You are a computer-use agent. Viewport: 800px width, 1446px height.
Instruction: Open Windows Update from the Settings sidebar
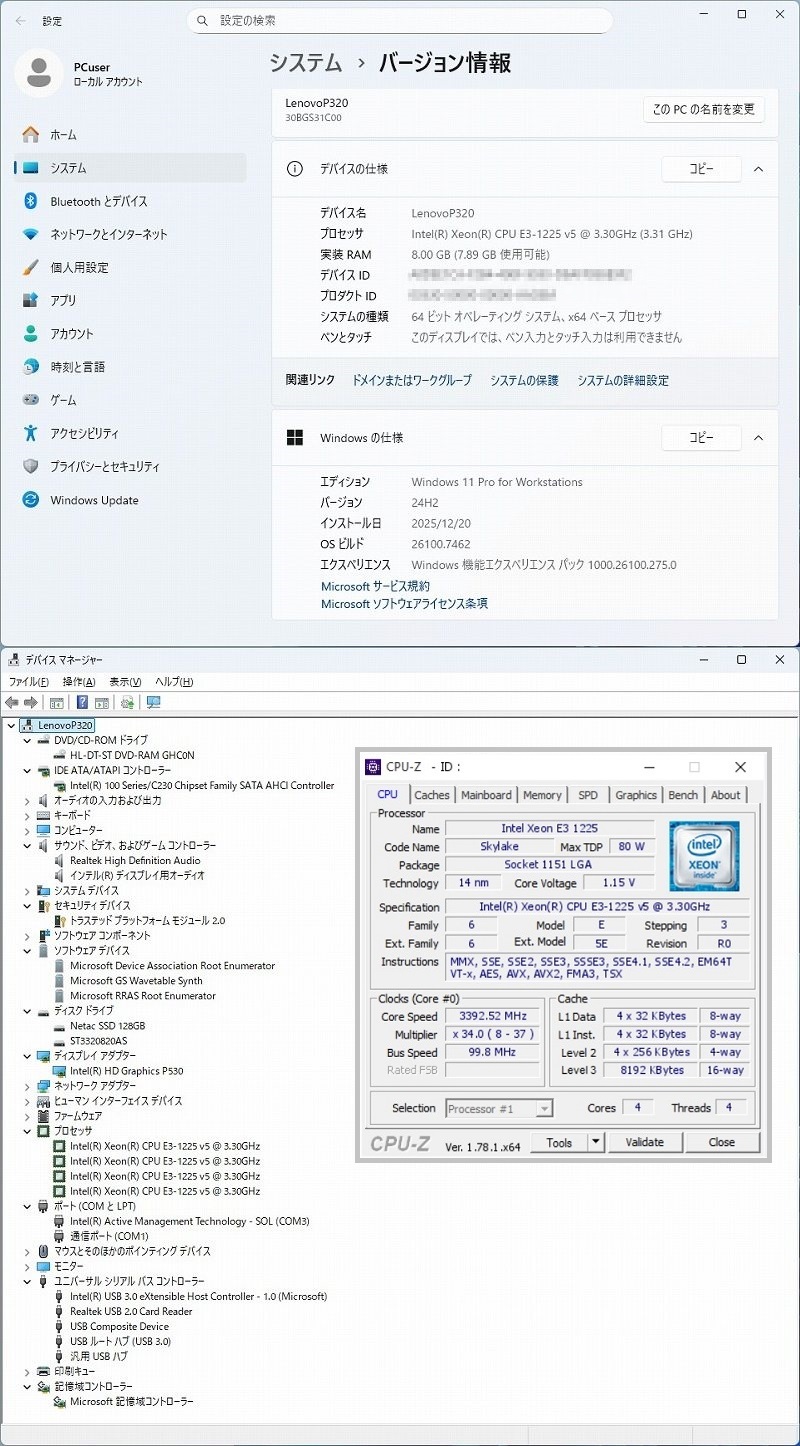coord(95,500)
